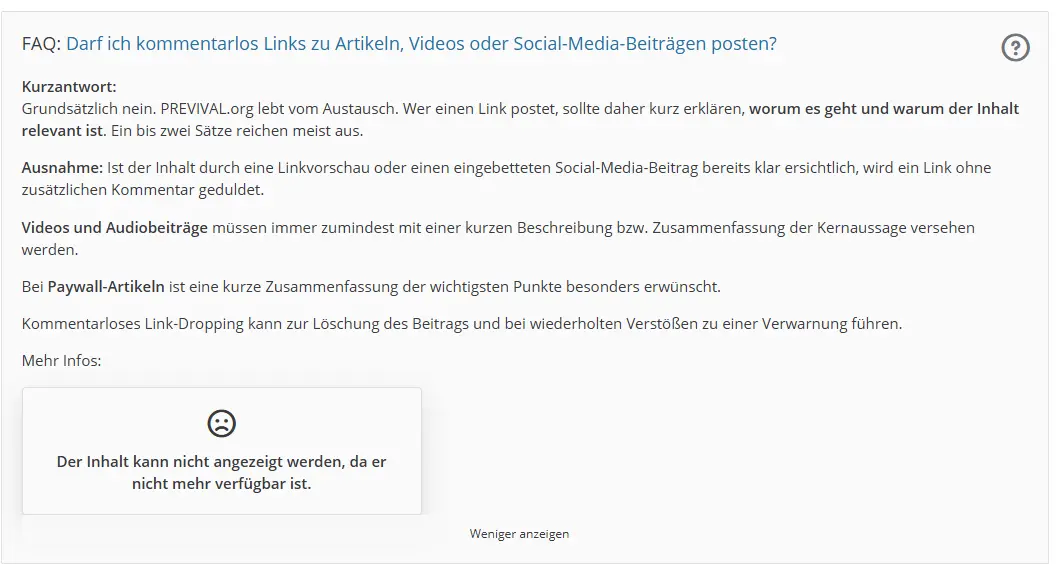Image resolution: width=1059 pixels, height=571 pixels.
Task: Open the FAQ title link about kommentarlos Links
Action: click(x=421, y=44)
